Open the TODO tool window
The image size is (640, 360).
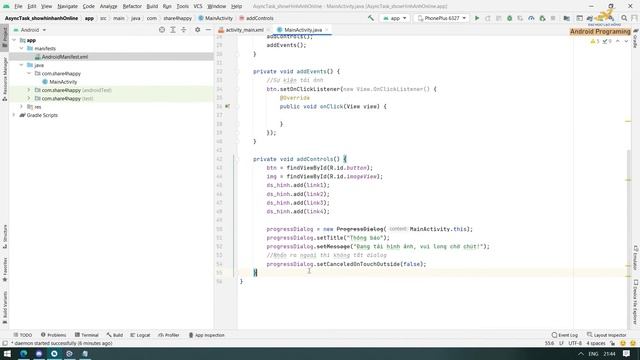pyautogui.click(x=22, y=335)
